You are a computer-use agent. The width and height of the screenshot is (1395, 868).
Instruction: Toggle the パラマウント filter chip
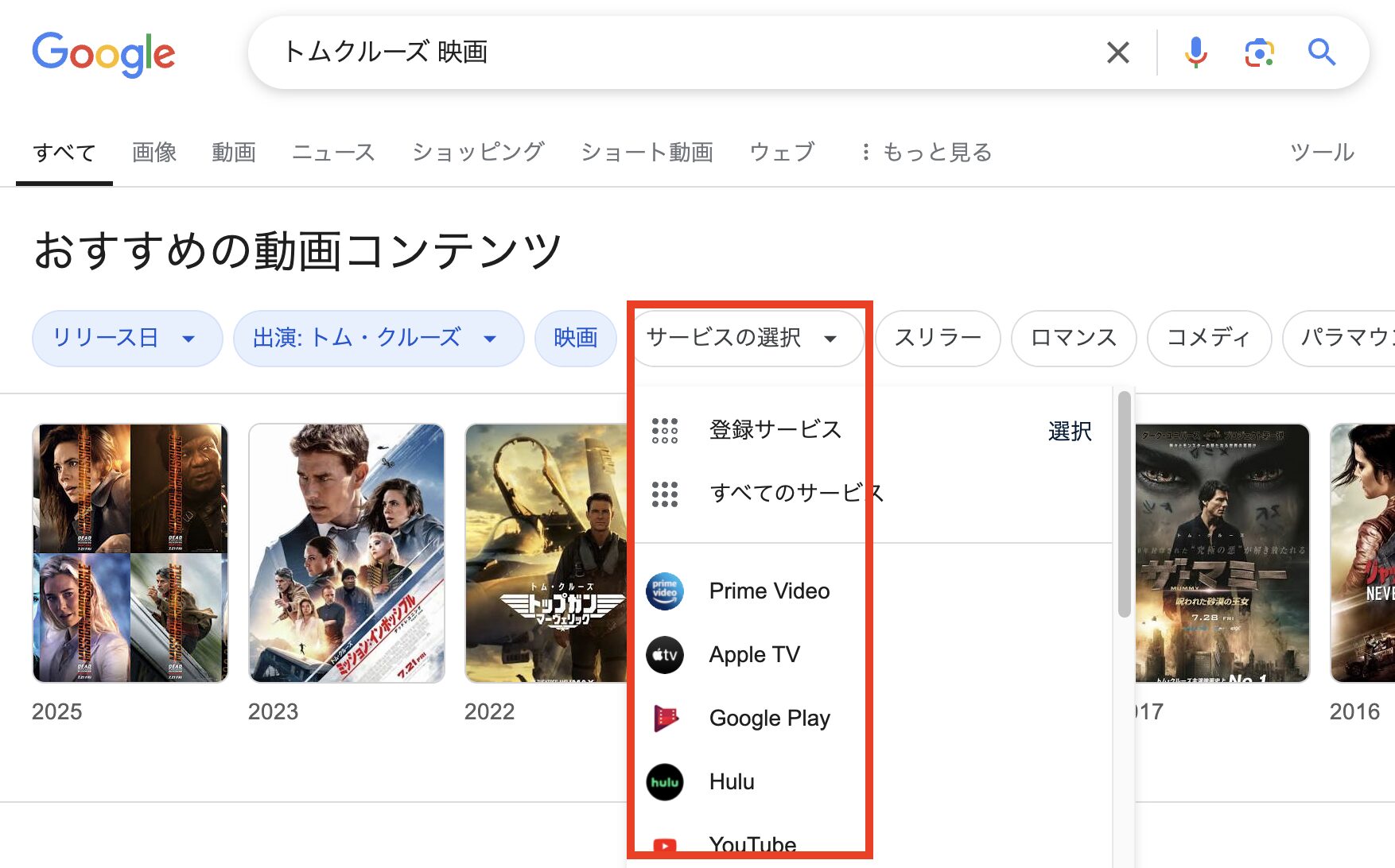tap(1339, 339)
